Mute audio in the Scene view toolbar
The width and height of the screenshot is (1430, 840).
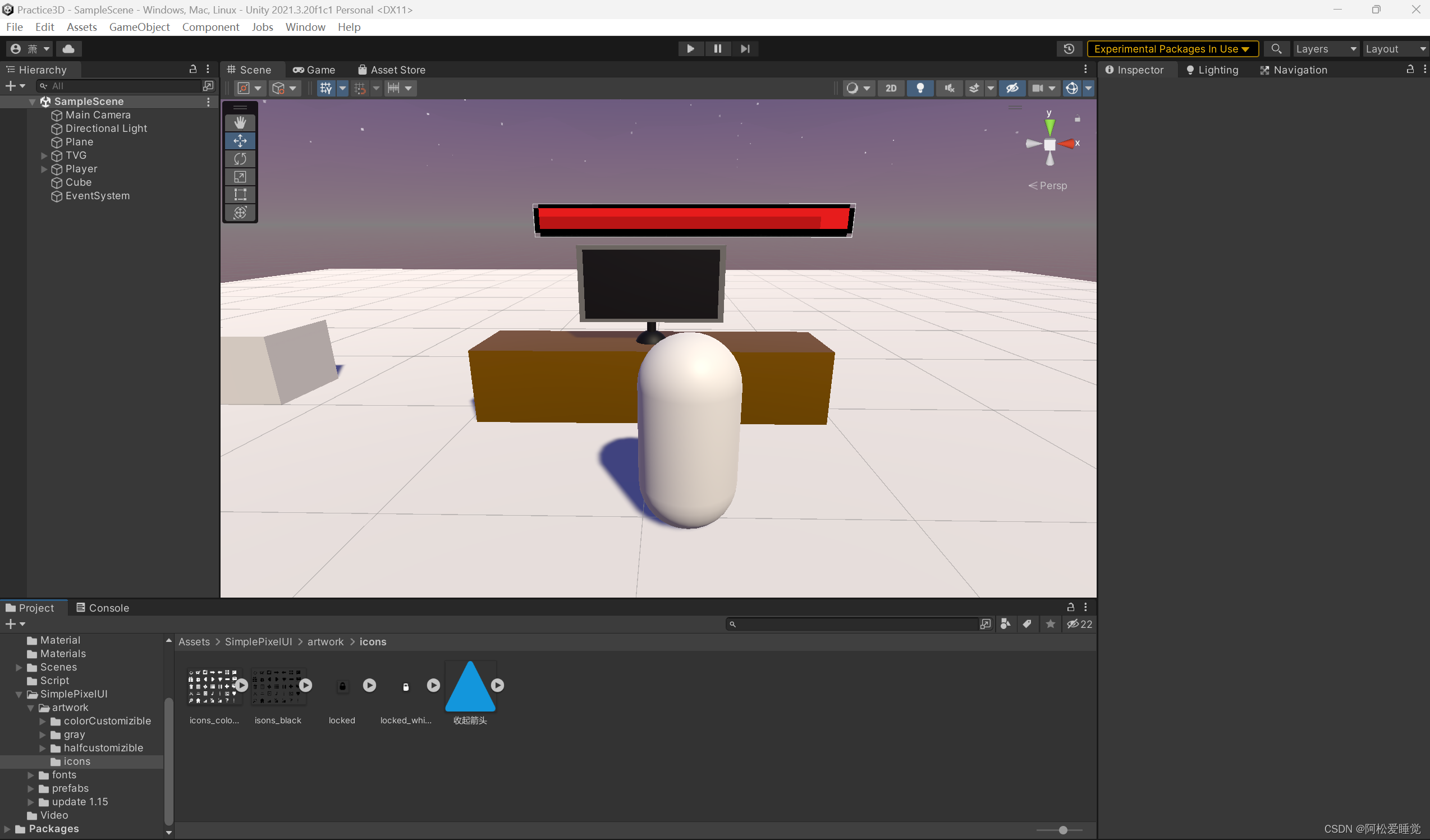[x=949, y=88]
